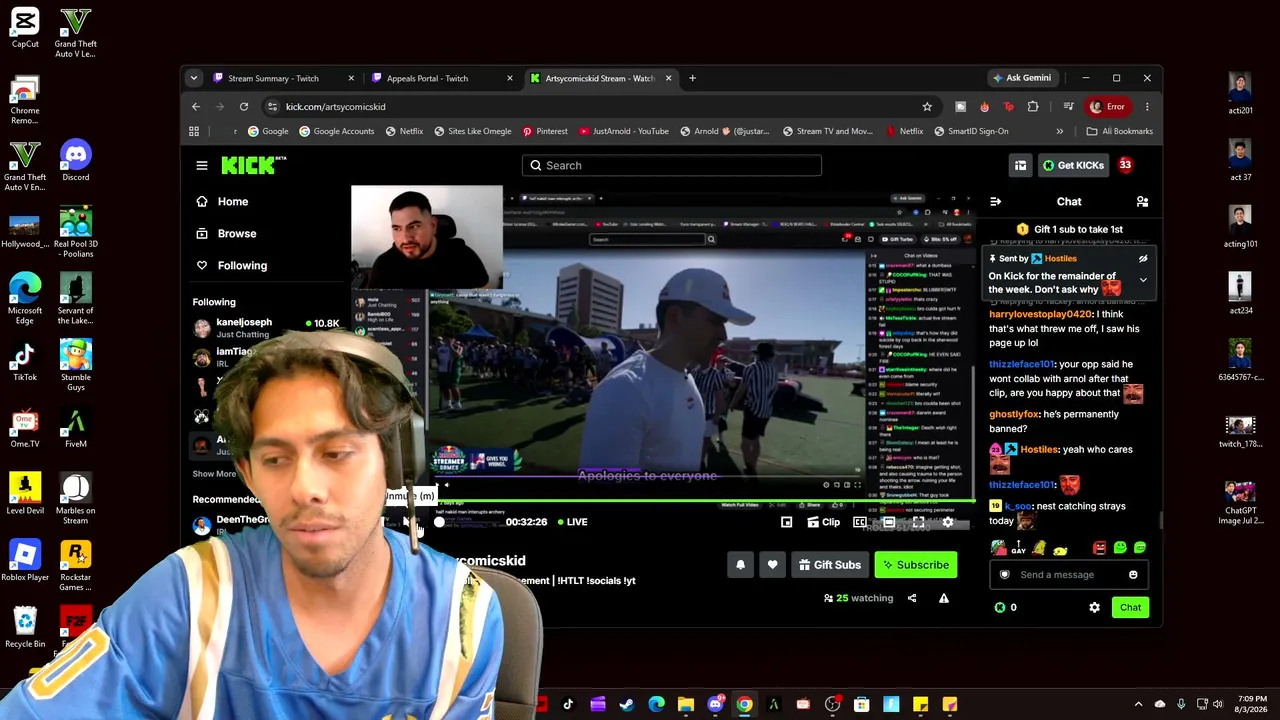Open Following in the sidebar
Image resolution: width=1280 pixels, height=720 pixels.
pyautogui.click(x=232, y=266)
